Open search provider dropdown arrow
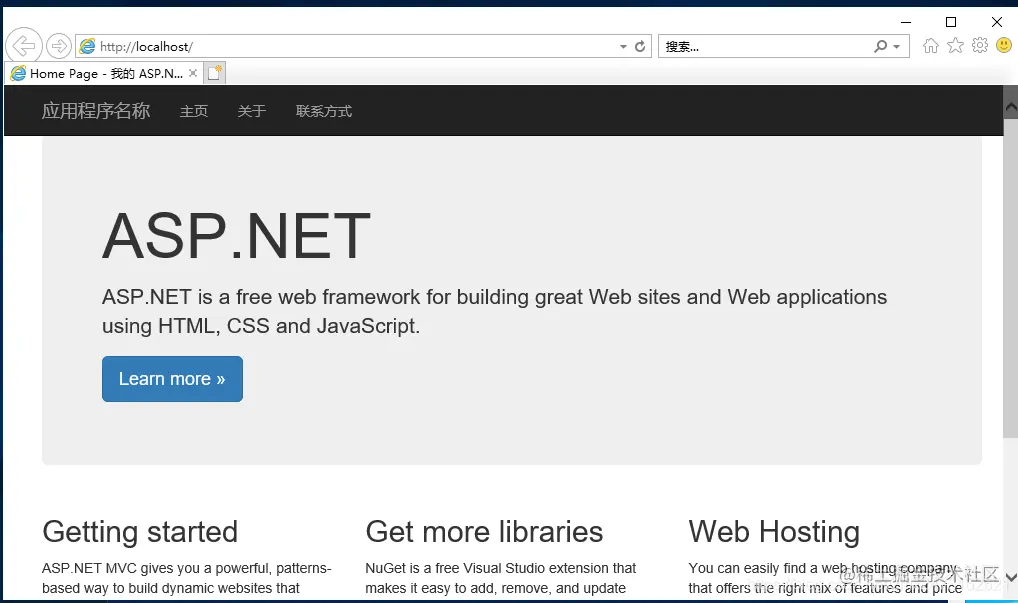 point(897,47)
